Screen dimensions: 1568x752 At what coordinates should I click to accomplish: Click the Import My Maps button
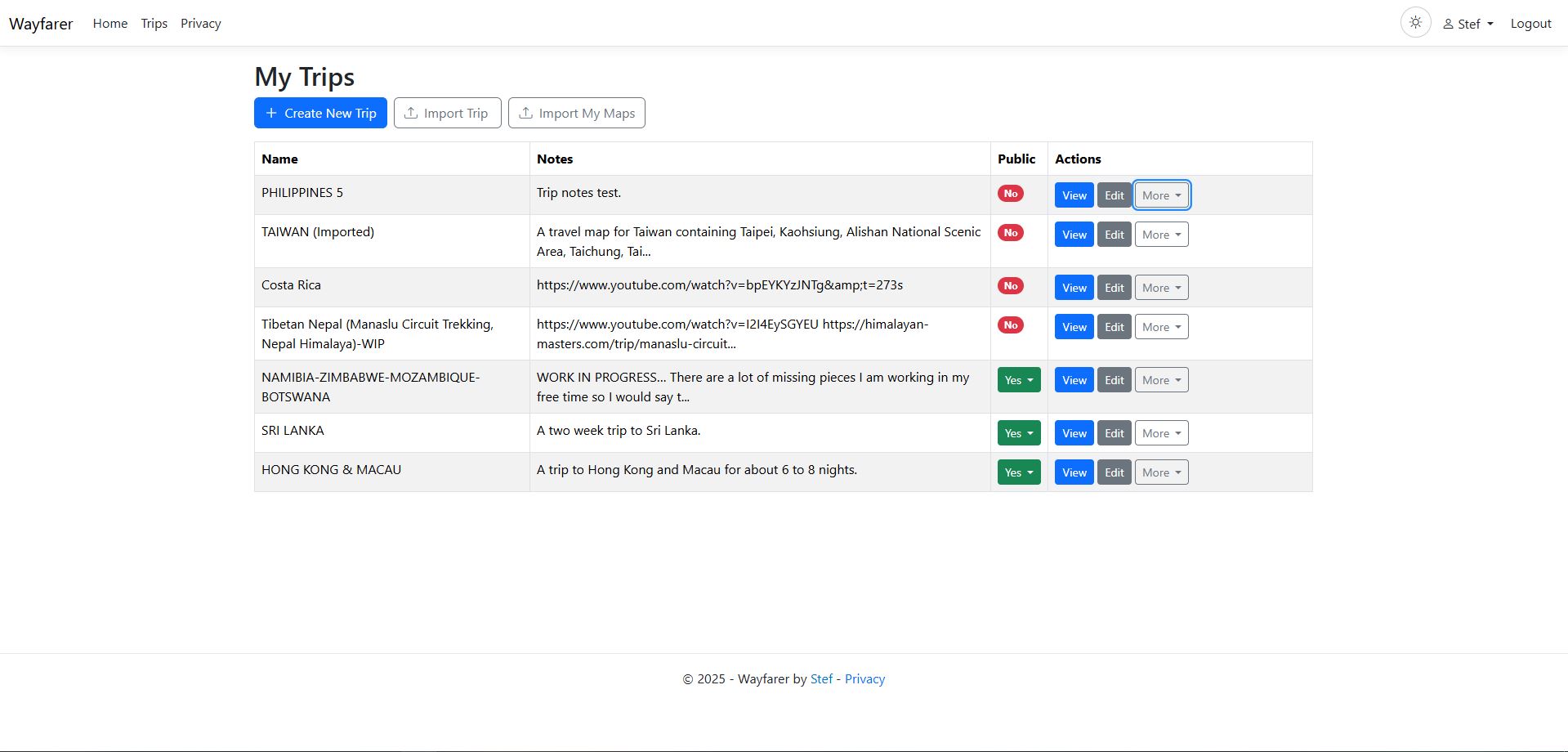(x=577, y=113)
